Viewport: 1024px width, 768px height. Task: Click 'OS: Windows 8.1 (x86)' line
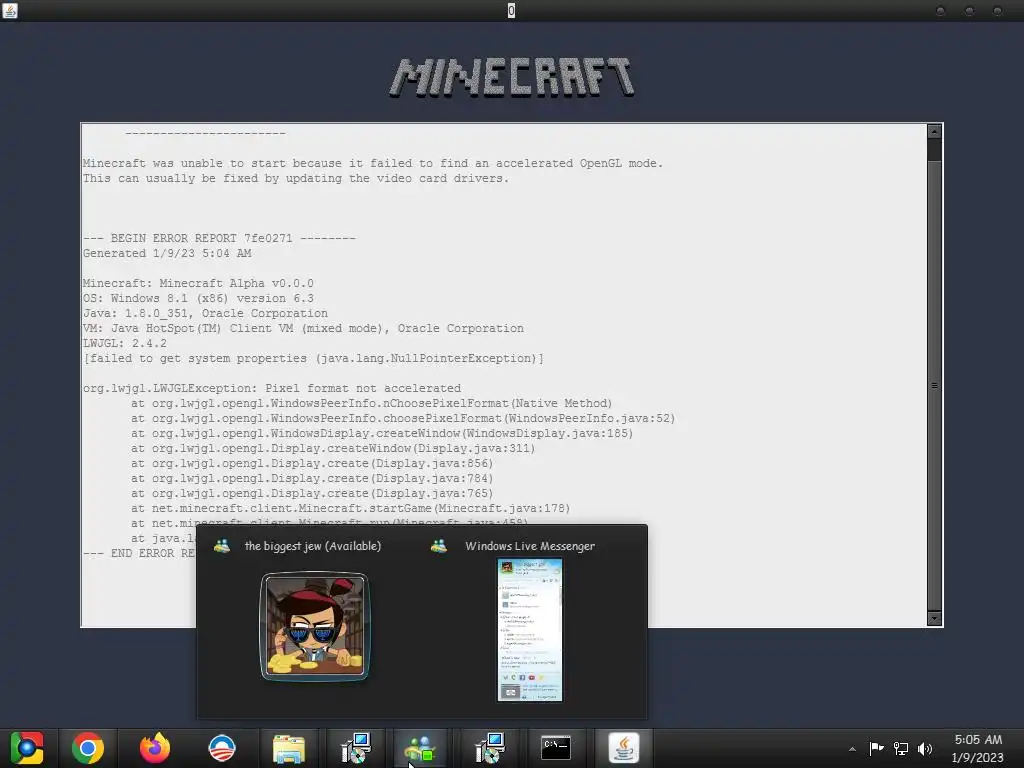pyautogui.click(x=198, y=298)
